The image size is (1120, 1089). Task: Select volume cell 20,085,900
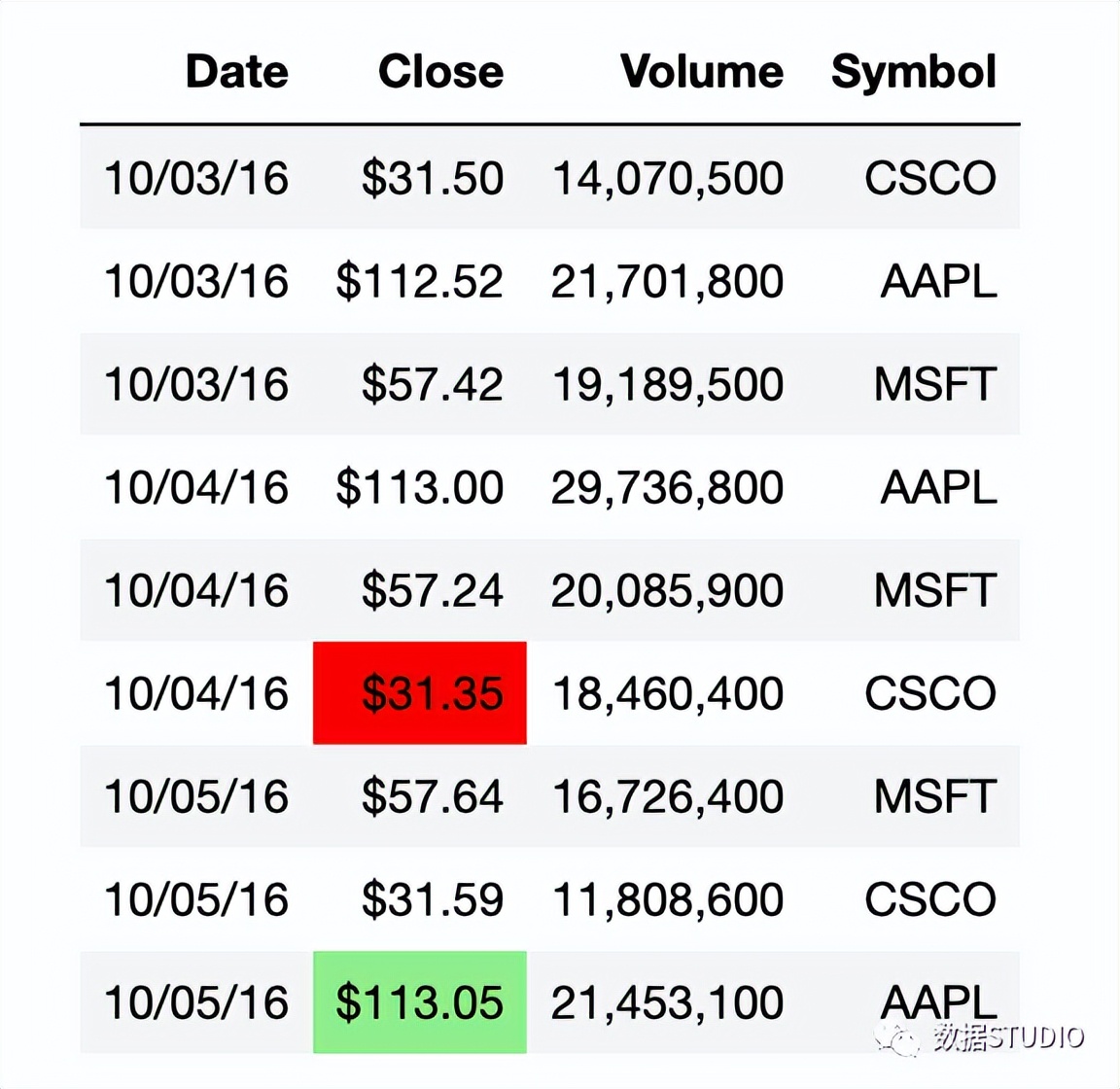click(667, 590)
